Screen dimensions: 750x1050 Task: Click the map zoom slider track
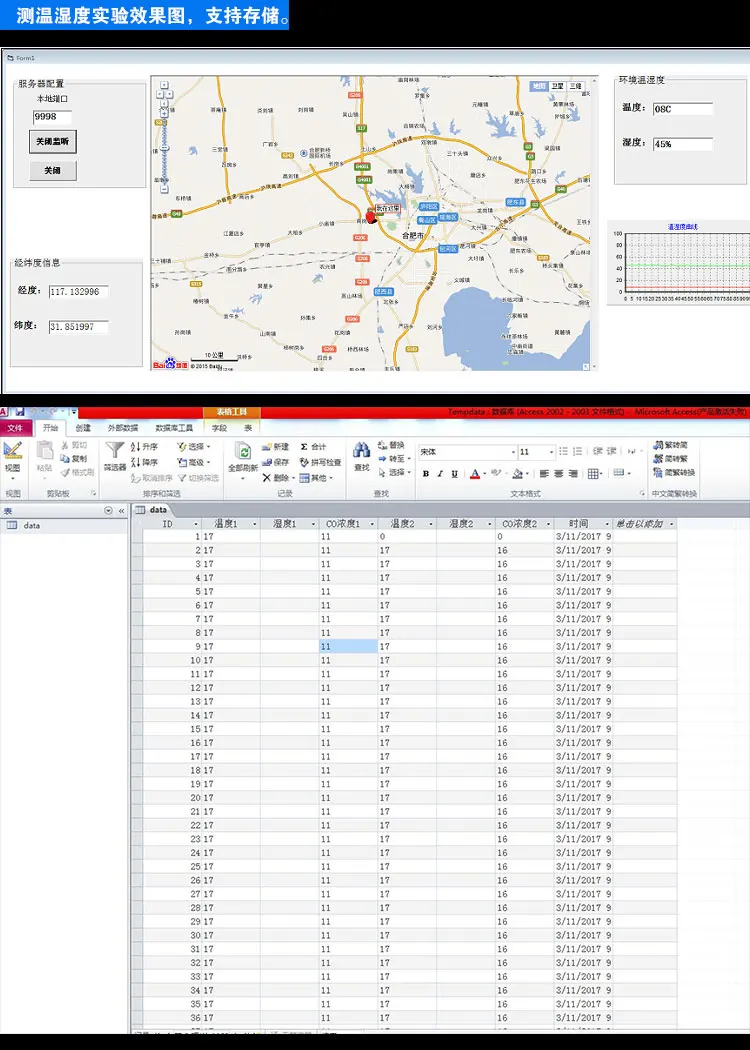tap(164, 151)
